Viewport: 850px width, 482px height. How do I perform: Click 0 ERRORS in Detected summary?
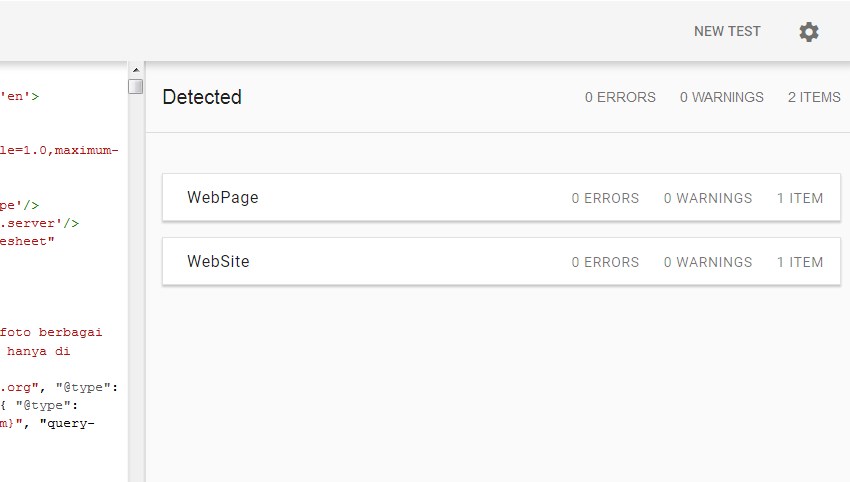(x=620, y=97)
